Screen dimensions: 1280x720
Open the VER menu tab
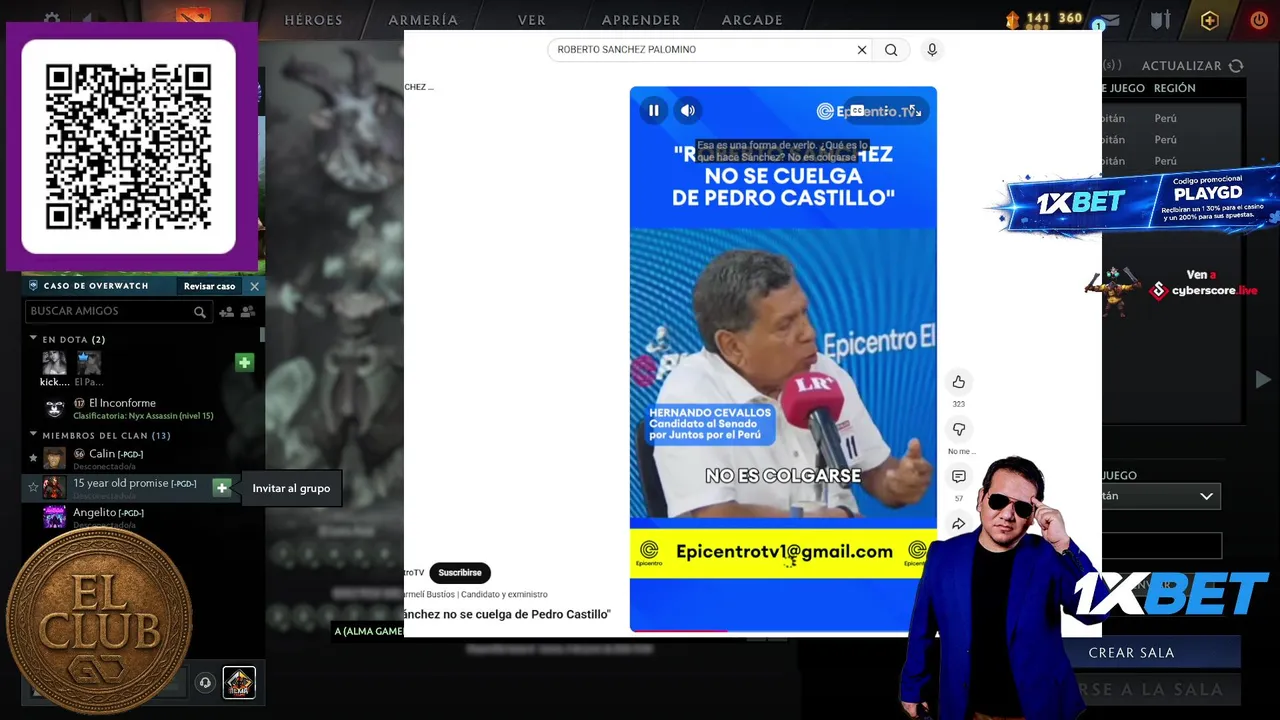pyautogui.click(x=532, y=20)
